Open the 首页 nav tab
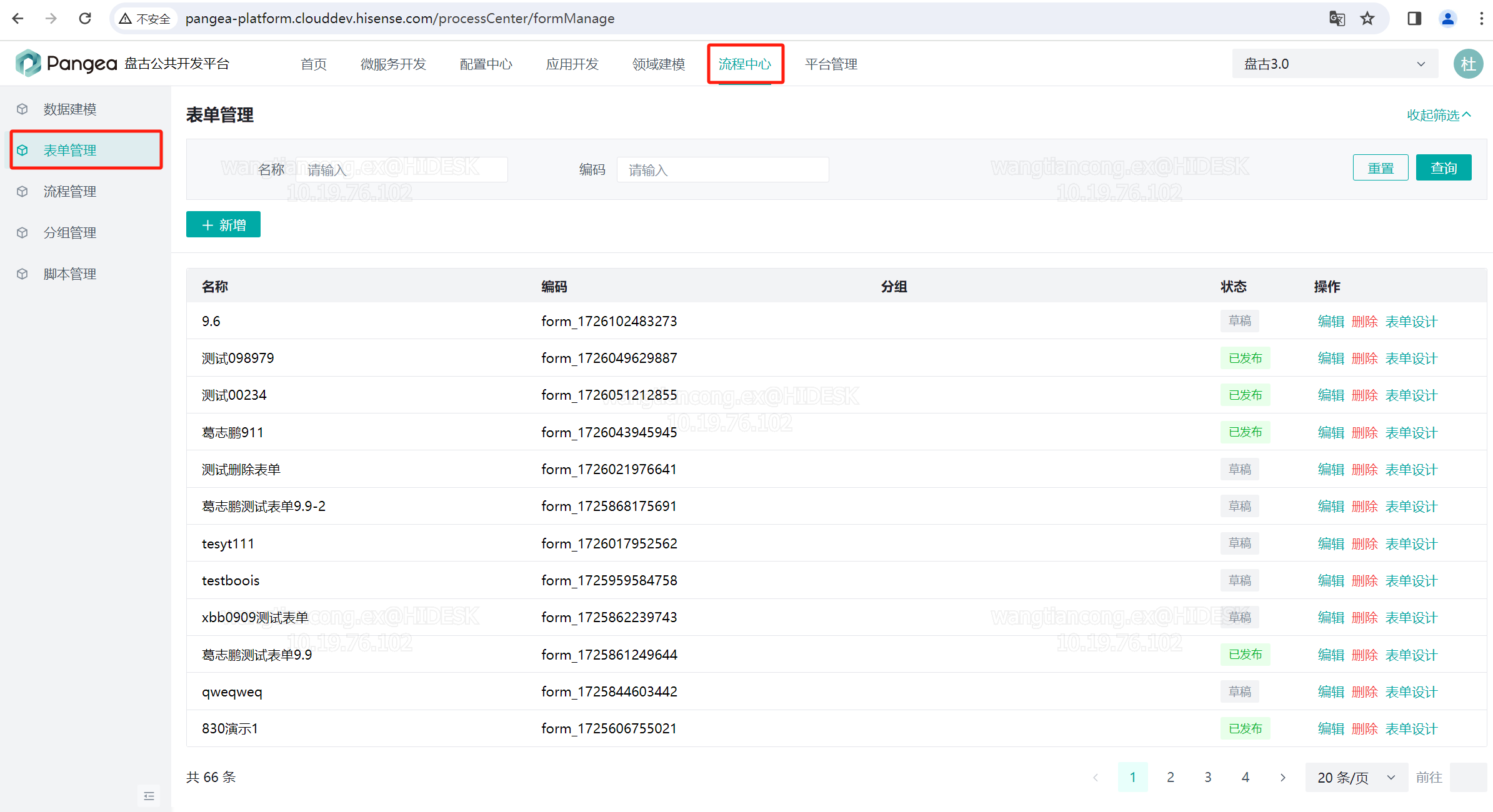Viewport: 1493px width, 812px height. coord(314,64)
